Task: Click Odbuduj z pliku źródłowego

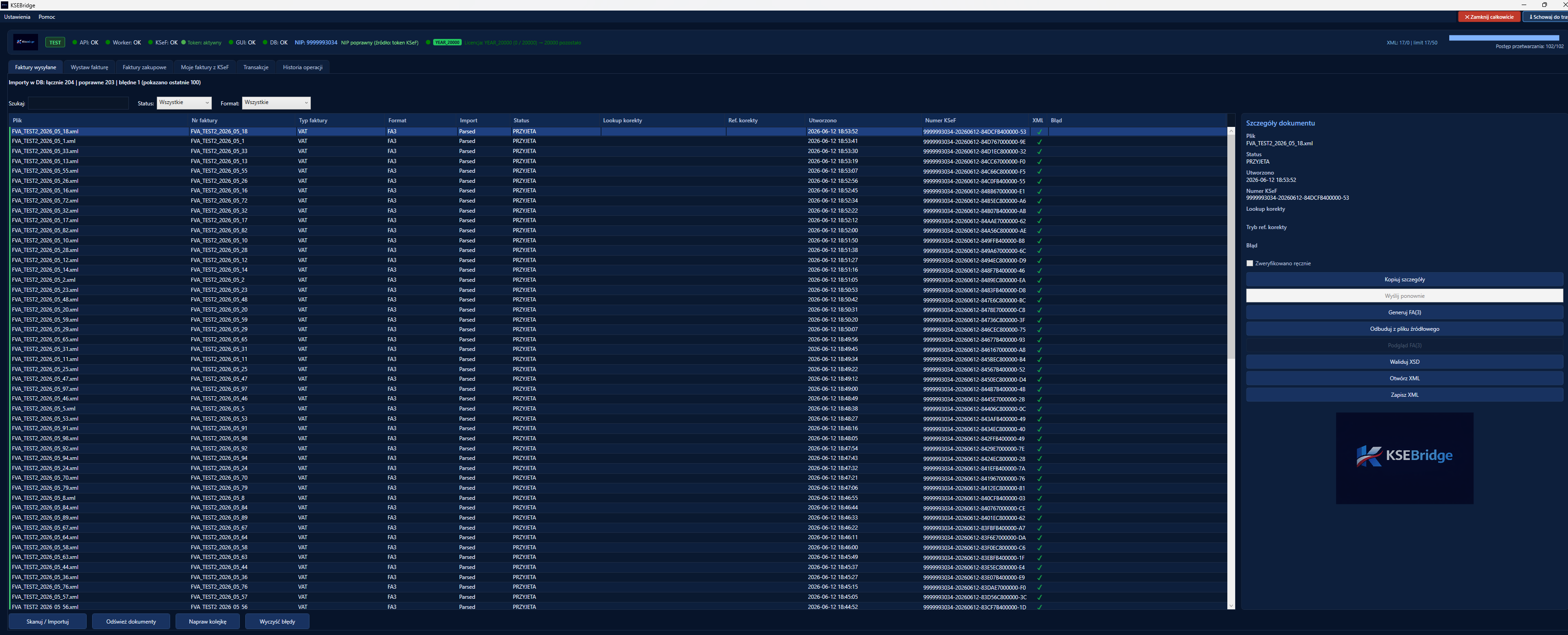Action: pyautogui.click(x=1404, y=329)
